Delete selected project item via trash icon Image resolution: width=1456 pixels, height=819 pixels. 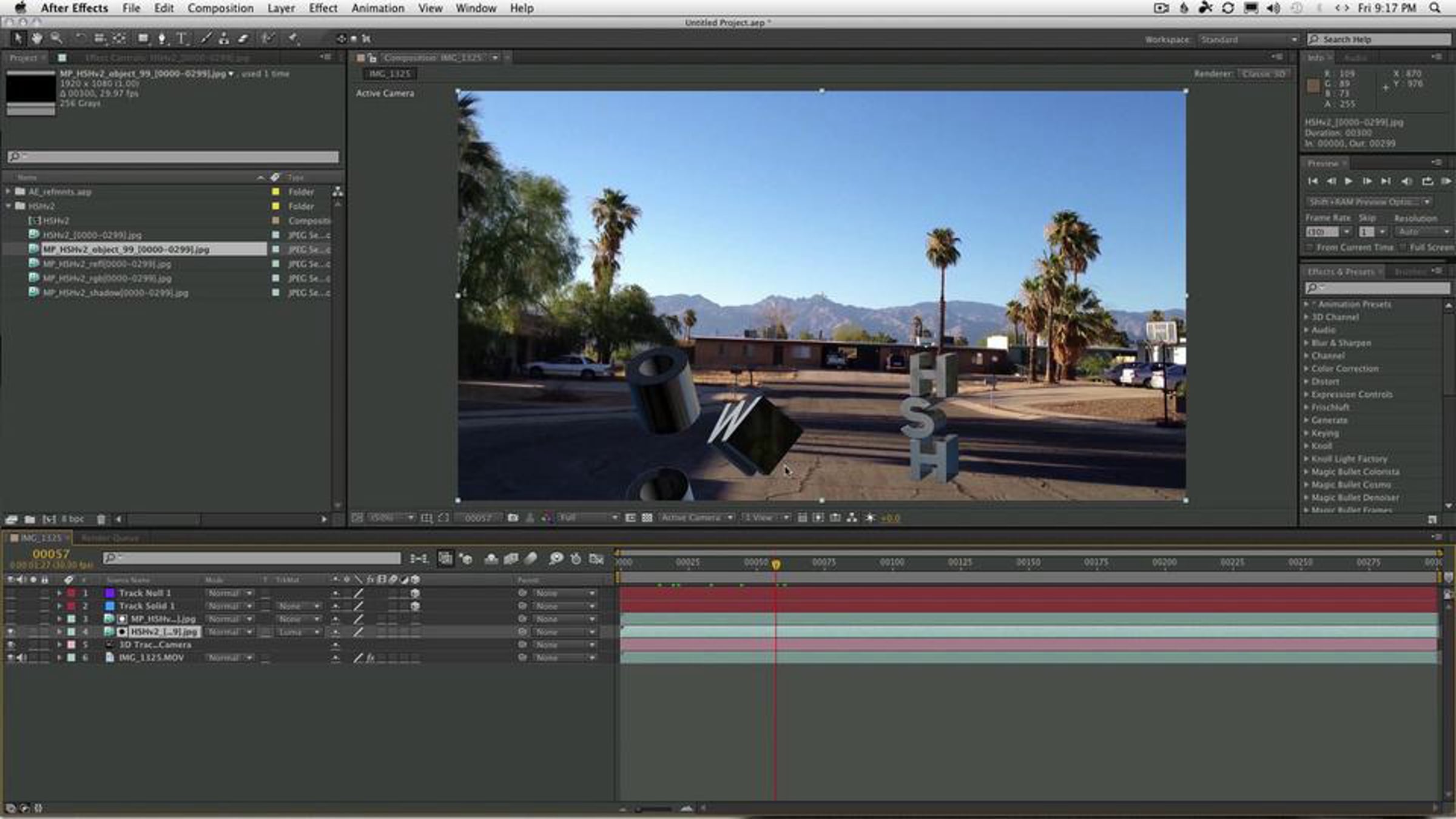point(101,519)
